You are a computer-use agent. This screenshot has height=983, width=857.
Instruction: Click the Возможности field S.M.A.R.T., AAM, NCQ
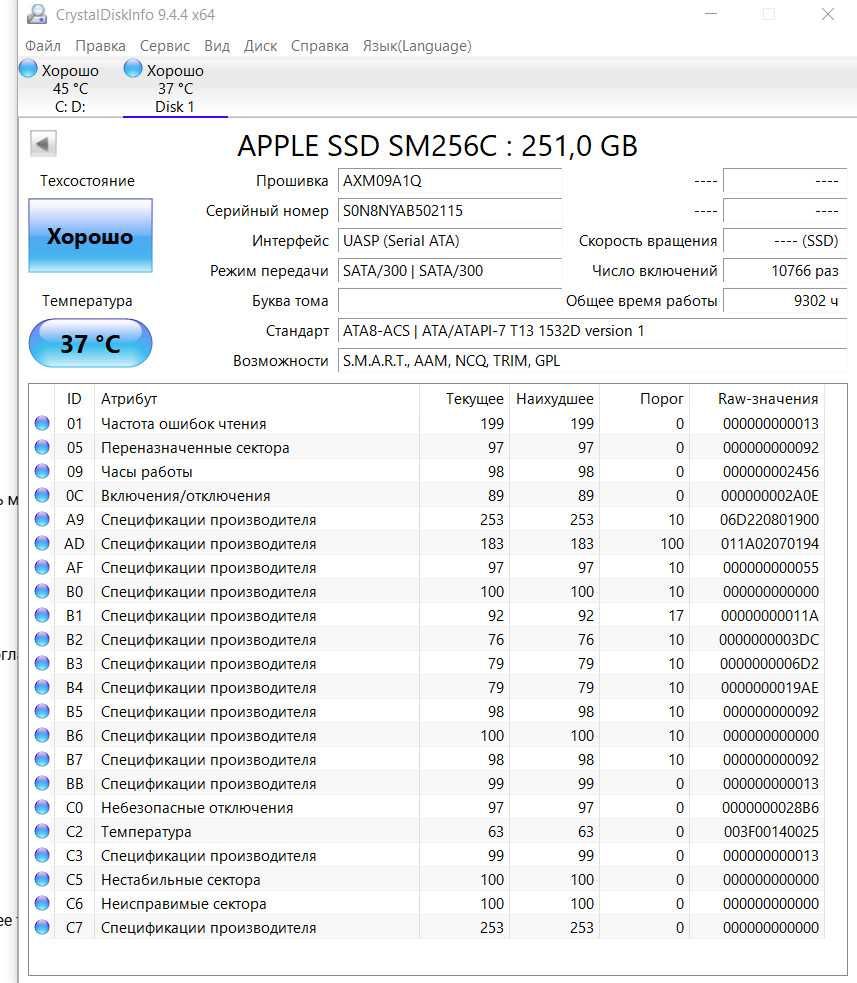pyautogui.click(x=592, y=360)
